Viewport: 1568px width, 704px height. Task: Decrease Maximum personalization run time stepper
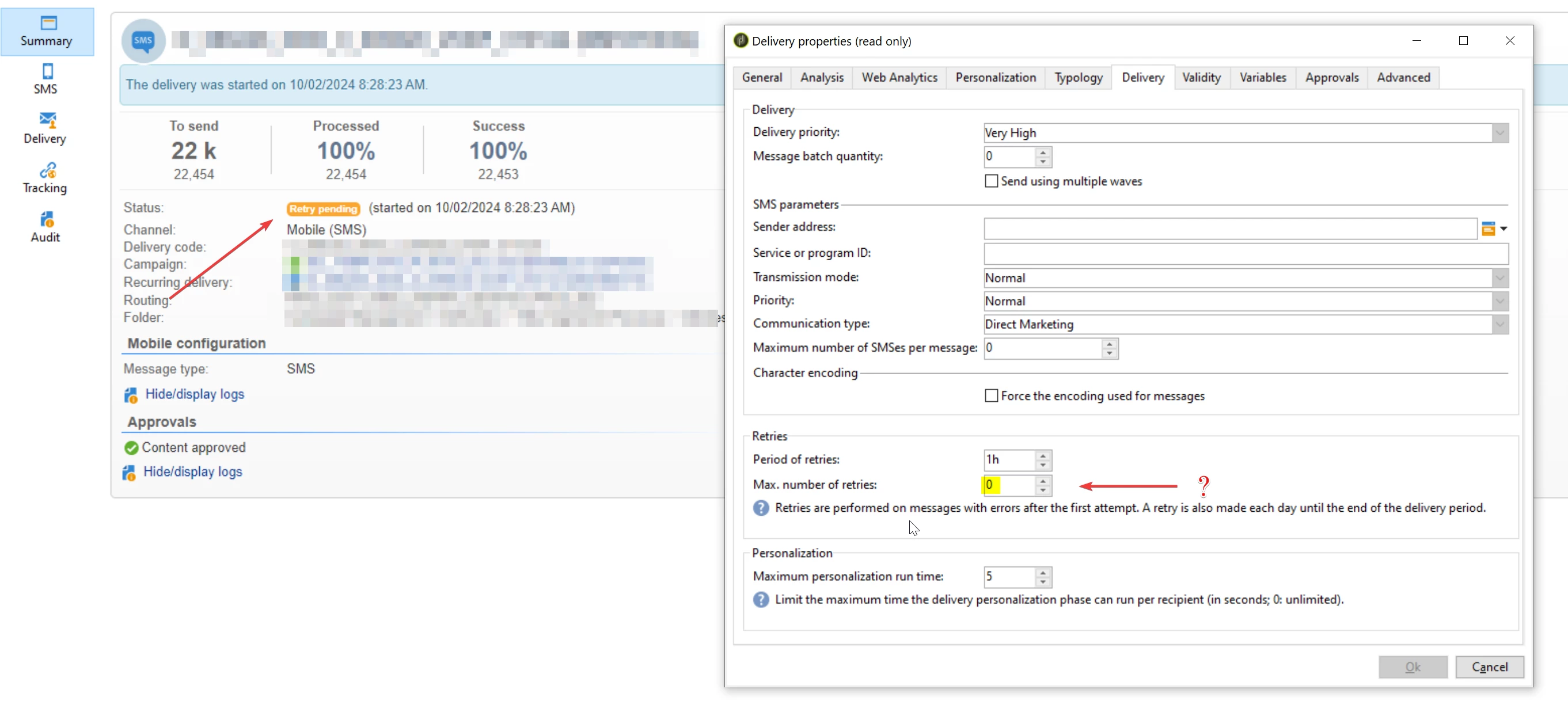pos(1043,582)
